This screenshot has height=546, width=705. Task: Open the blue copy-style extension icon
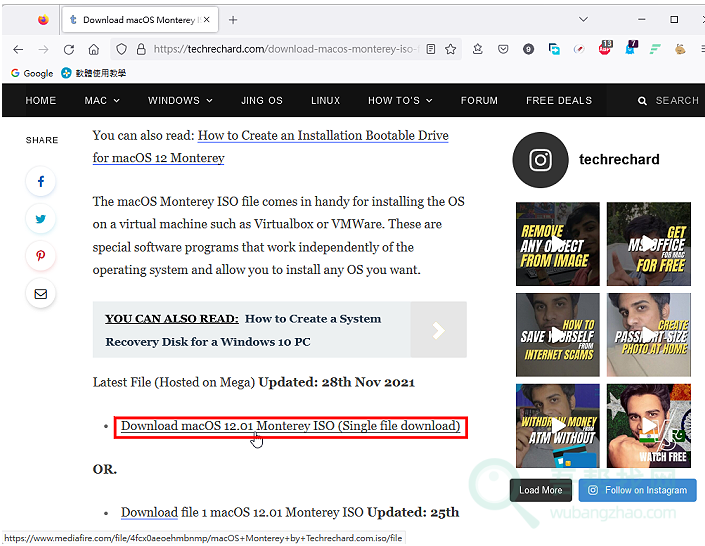pyautogui.click(x=554, y=49)
